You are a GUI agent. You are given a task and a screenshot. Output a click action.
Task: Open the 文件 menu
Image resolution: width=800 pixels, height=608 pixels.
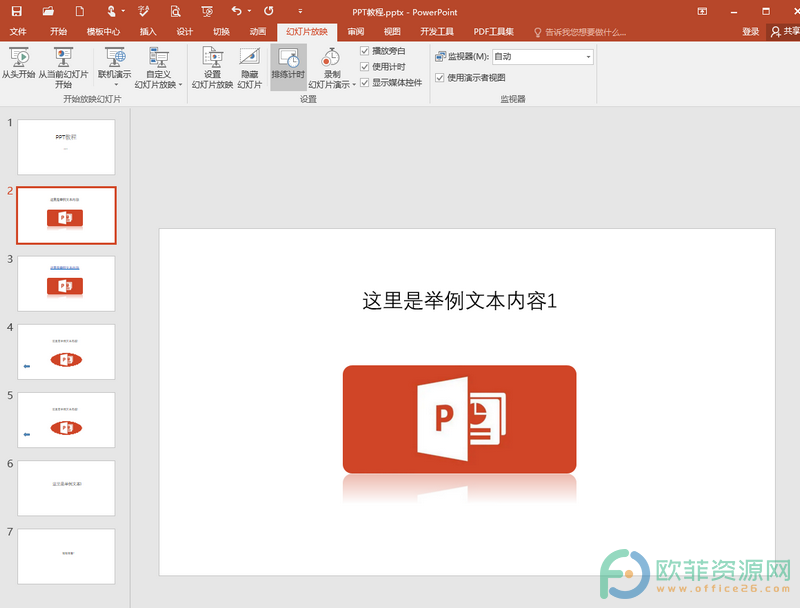pyautogui.click(x=18, y=32)
